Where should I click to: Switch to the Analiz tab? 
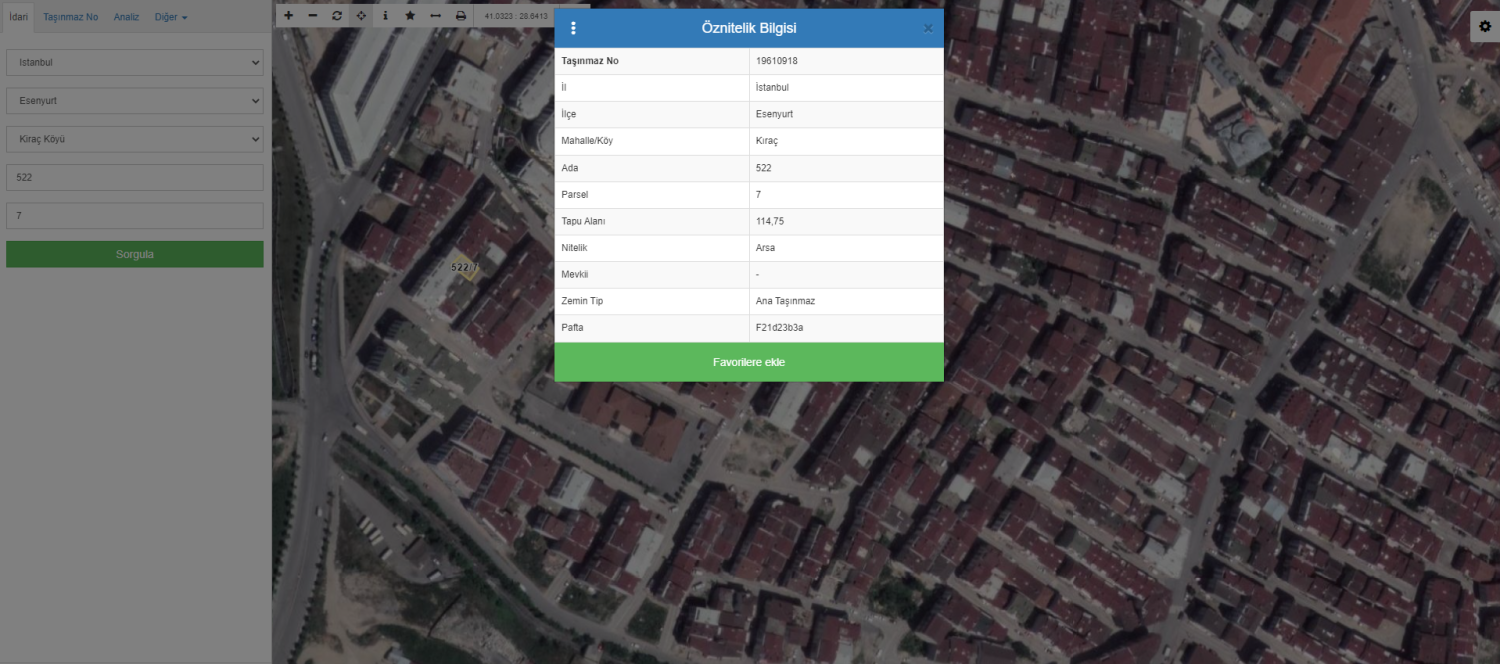126,17
